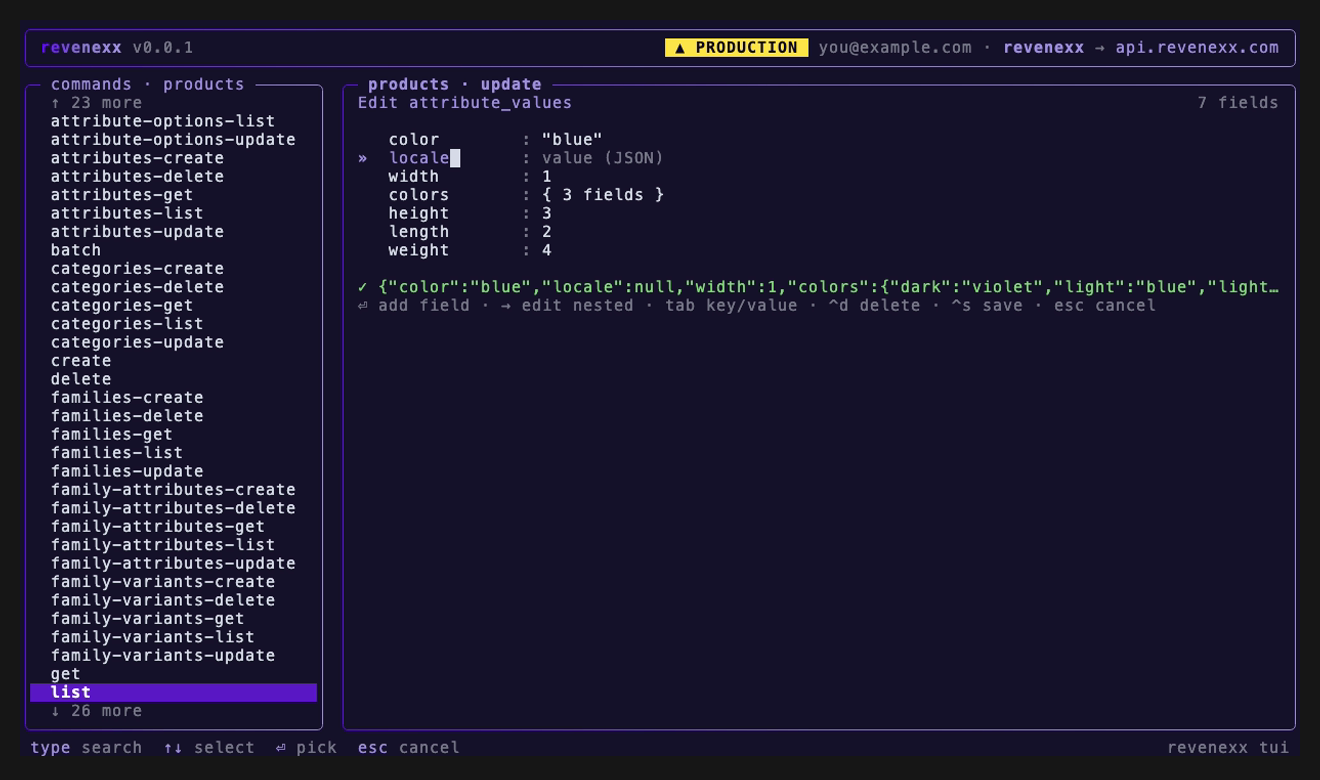1320x780 pixels.
Task: Click the 7 fields counter
Action: coord(1238,103)
